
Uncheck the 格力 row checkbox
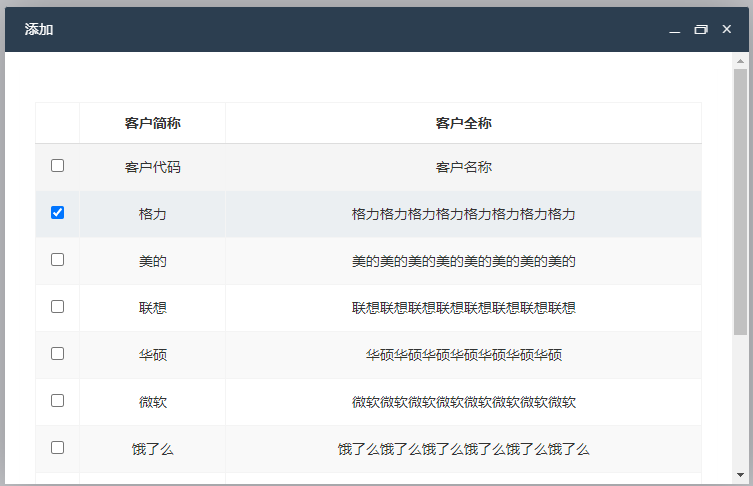pos(58,213)
